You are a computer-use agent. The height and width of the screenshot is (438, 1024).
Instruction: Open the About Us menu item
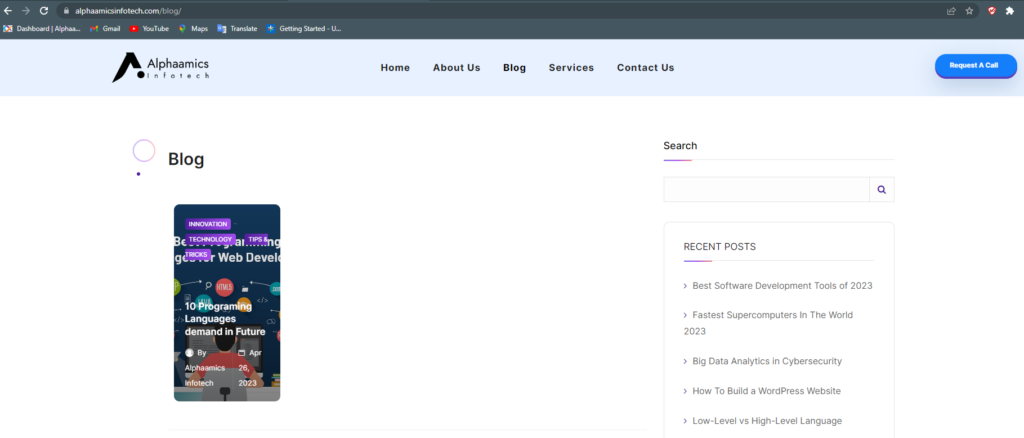pos(456,68)
